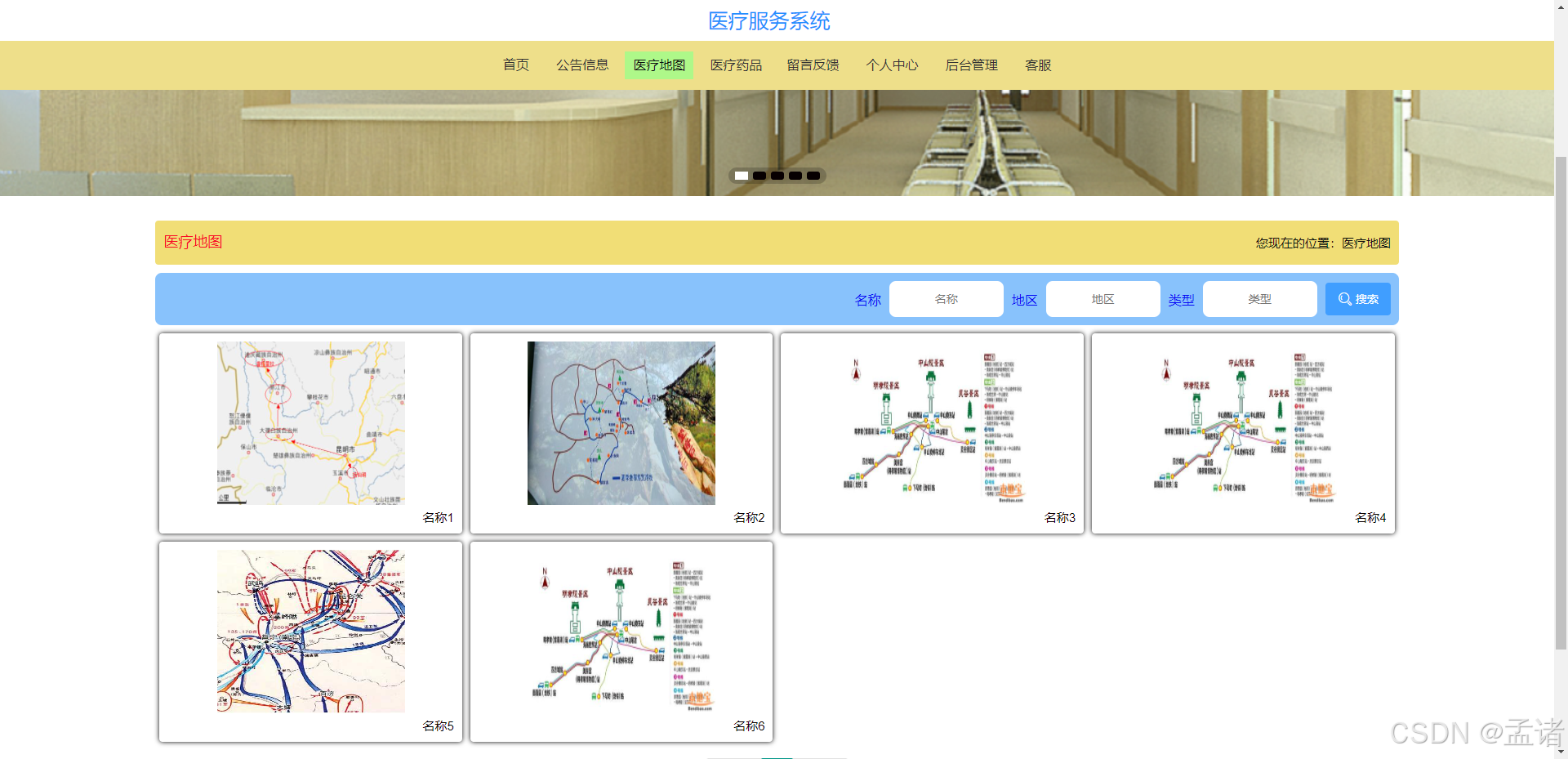1568x759 pixels.
Task: Open the 客服 customer service entry
Action: (1038, 65)
